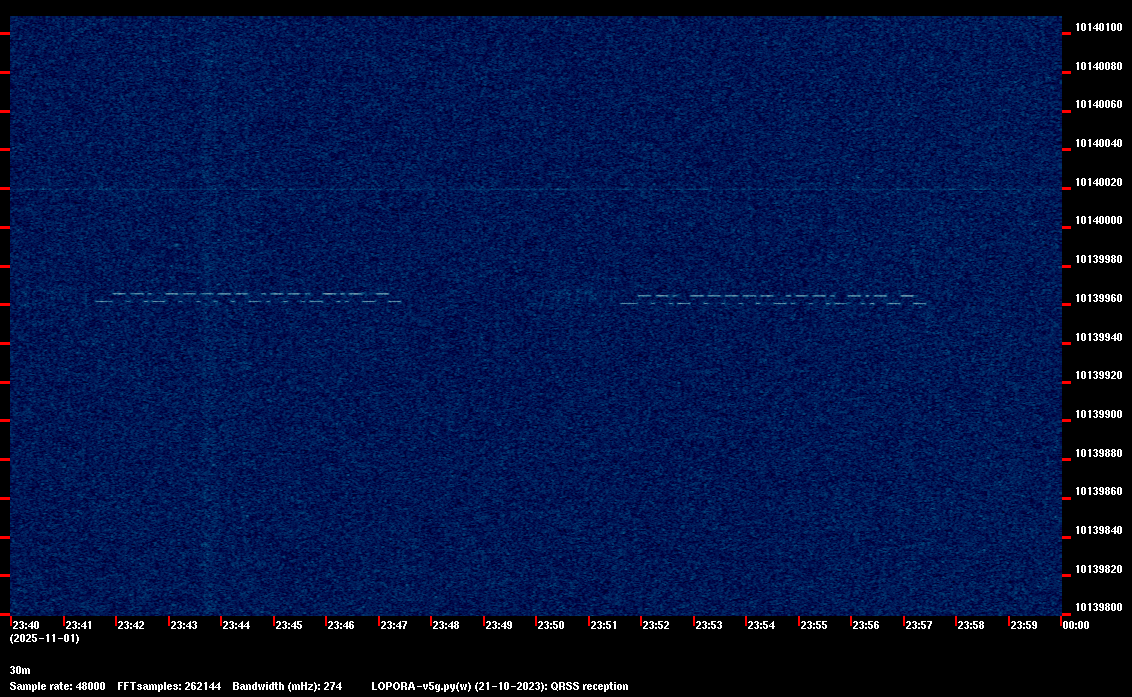Click the 10140020 frequency label
1132x697 pixels.
point(1099,183)
